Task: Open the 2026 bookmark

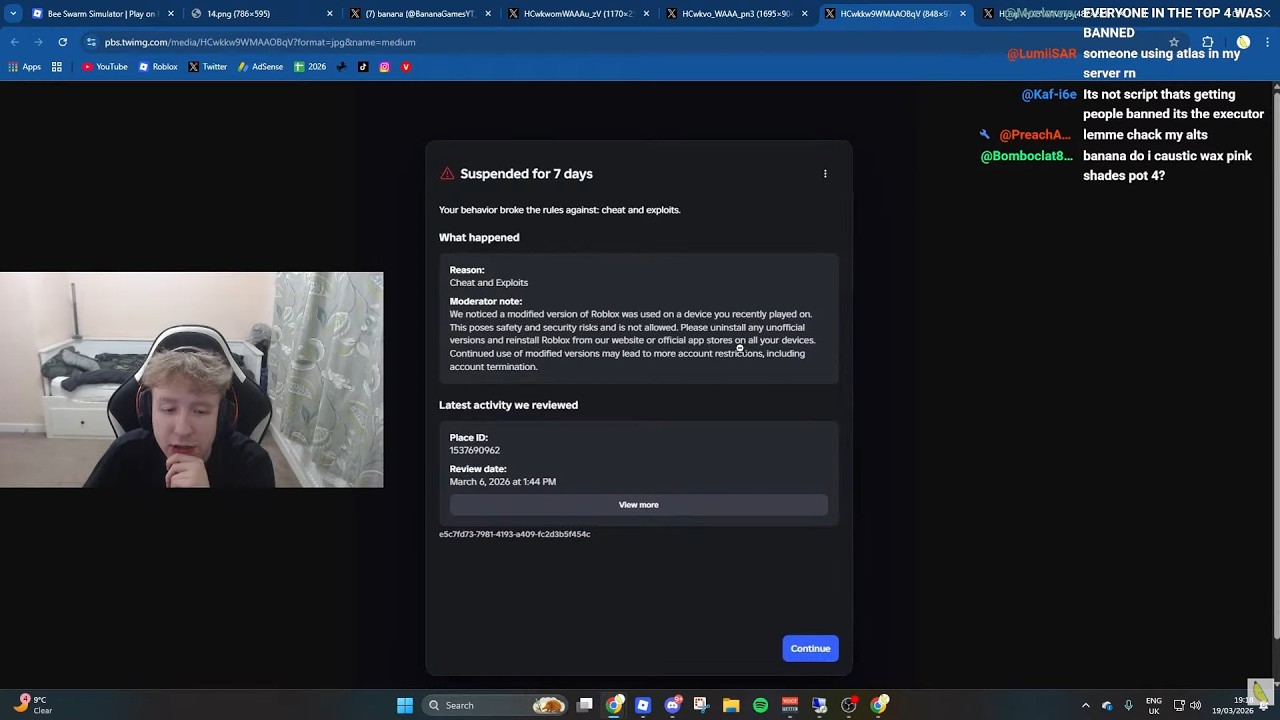Action: click(310, 67)
